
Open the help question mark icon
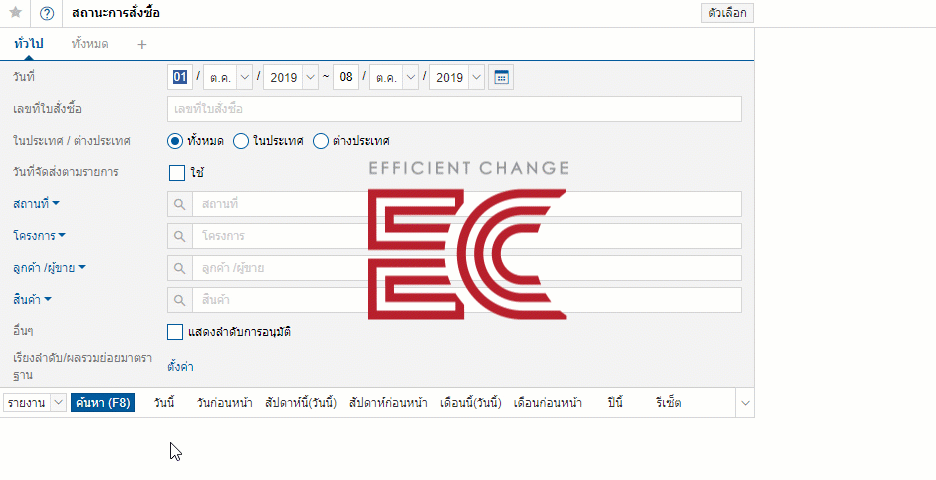(x=47, y=13)
